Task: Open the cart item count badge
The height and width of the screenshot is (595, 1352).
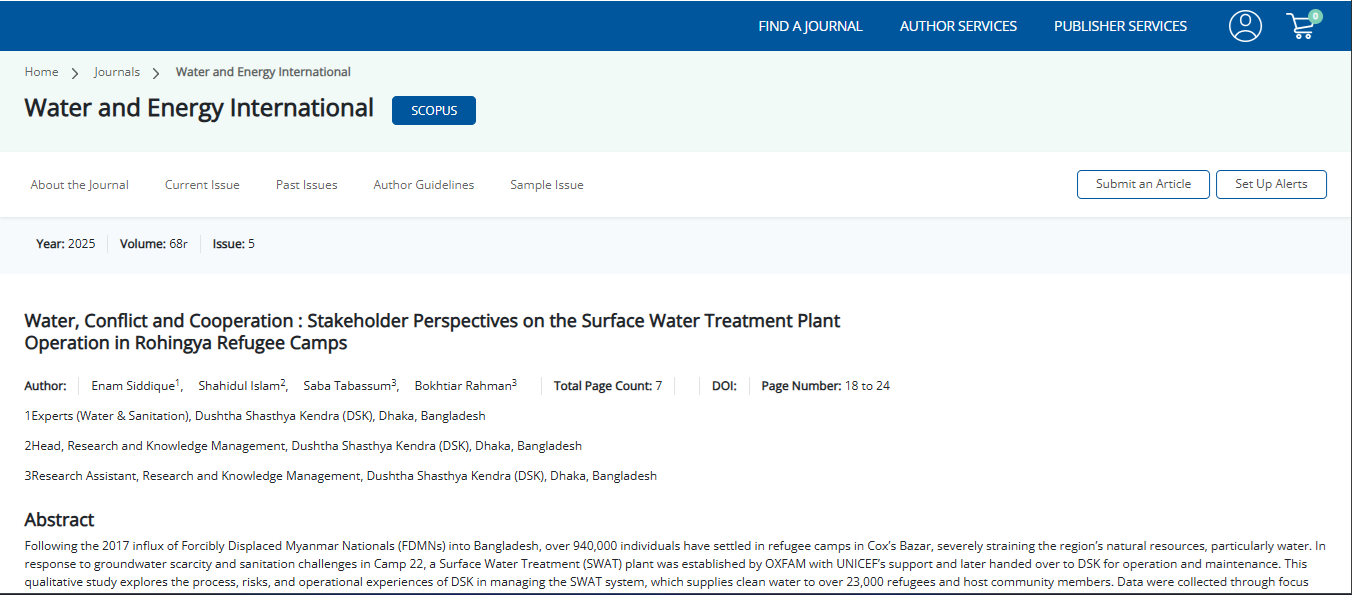Action: tap(1314, 14)
